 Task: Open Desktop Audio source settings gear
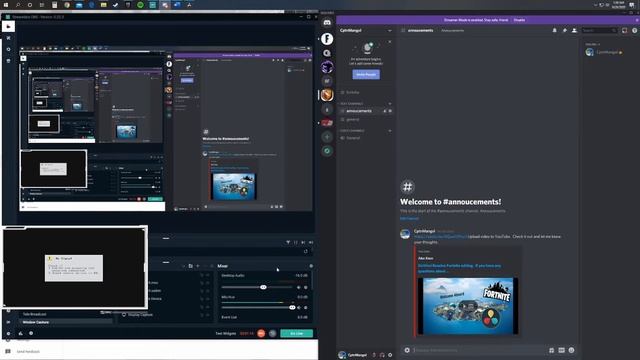pyautogui.click(x=306, y=287)
